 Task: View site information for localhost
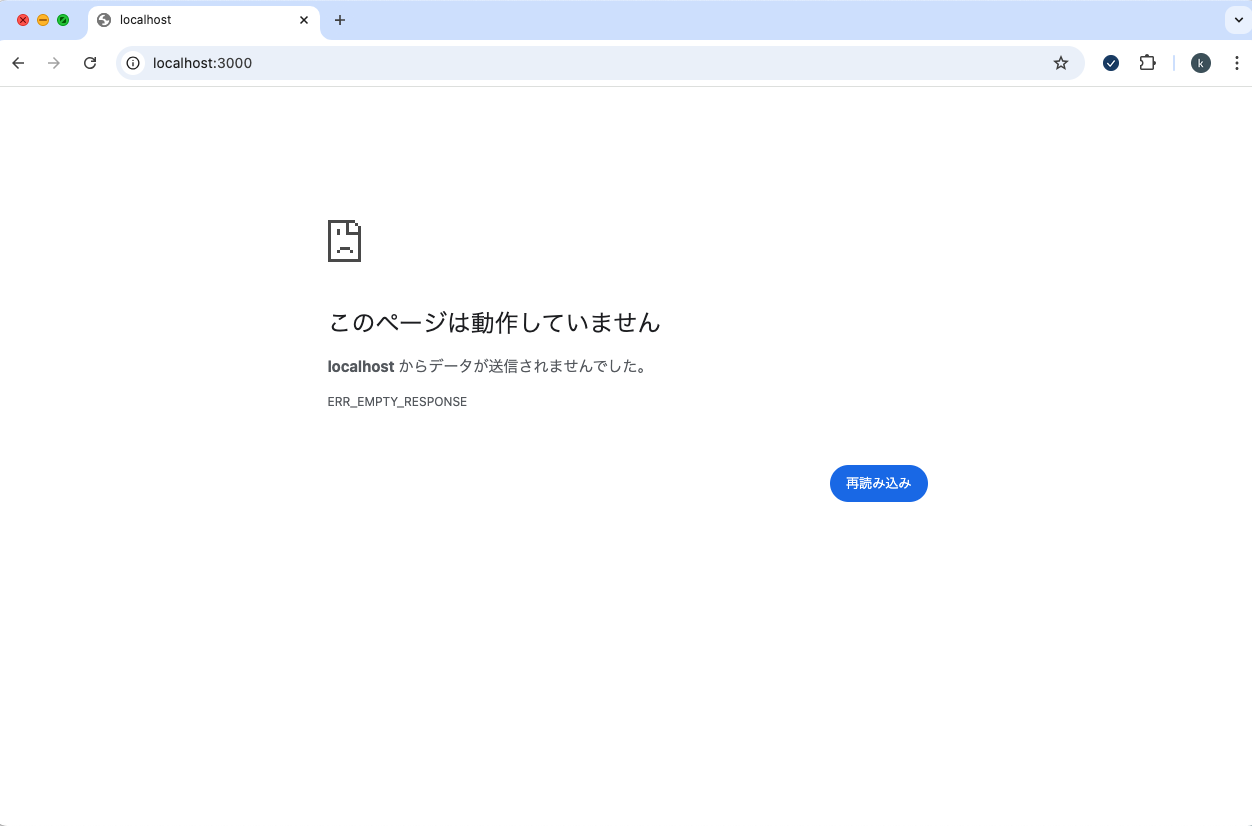pyautogui.click(x=133, y=63)
